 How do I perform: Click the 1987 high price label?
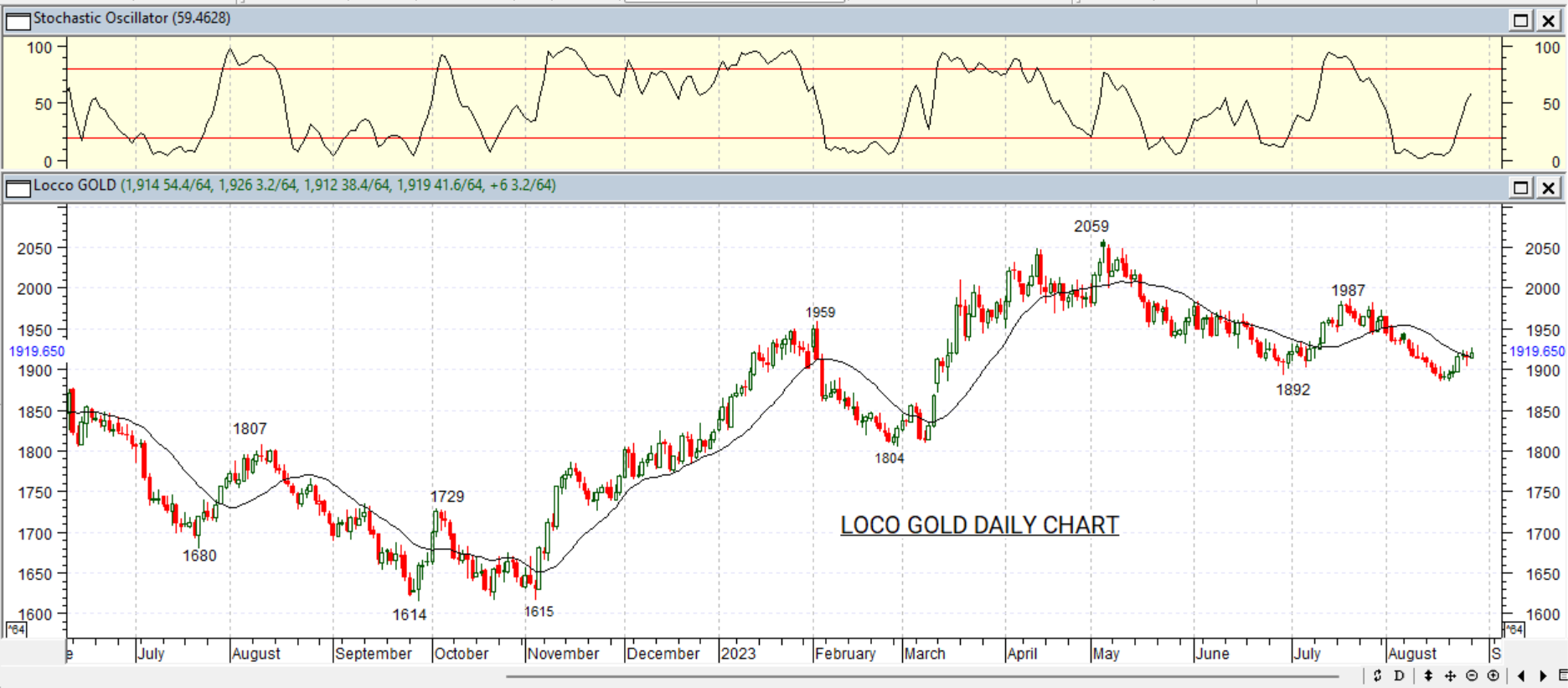tap(1349, 291)
